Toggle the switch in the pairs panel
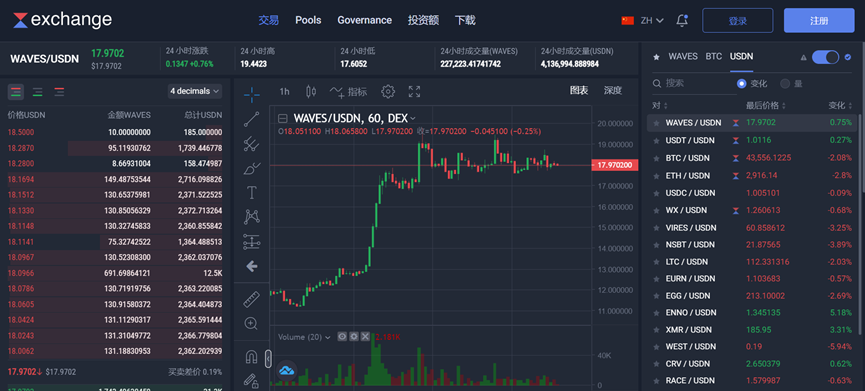865x391 pixels. tap(825, 57)
